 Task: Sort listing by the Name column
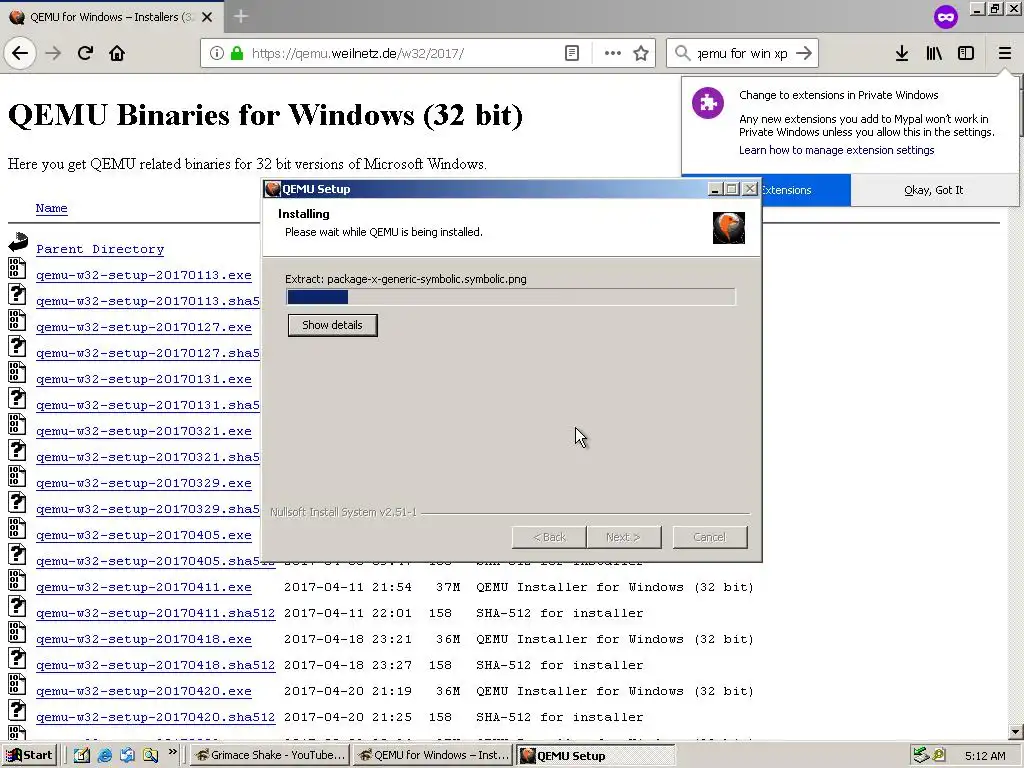click(x=52, y=208)
